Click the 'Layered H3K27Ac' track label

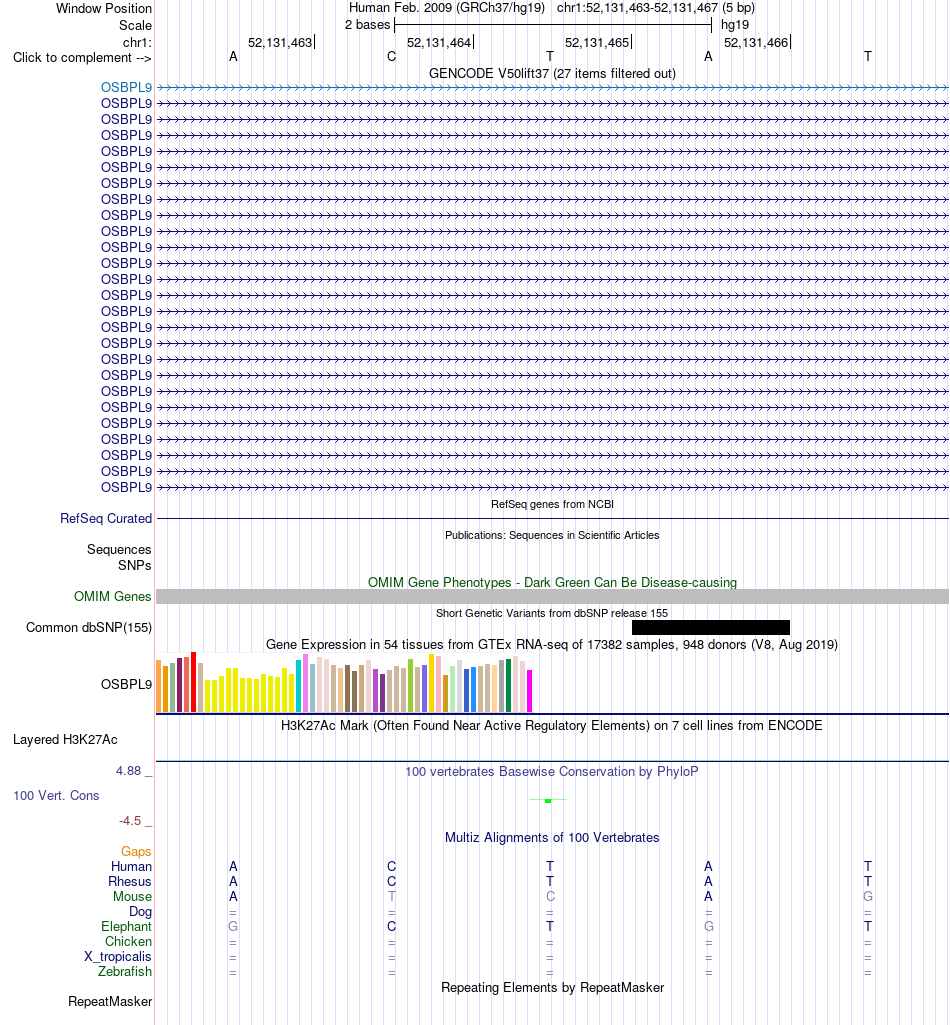(65, 740)
